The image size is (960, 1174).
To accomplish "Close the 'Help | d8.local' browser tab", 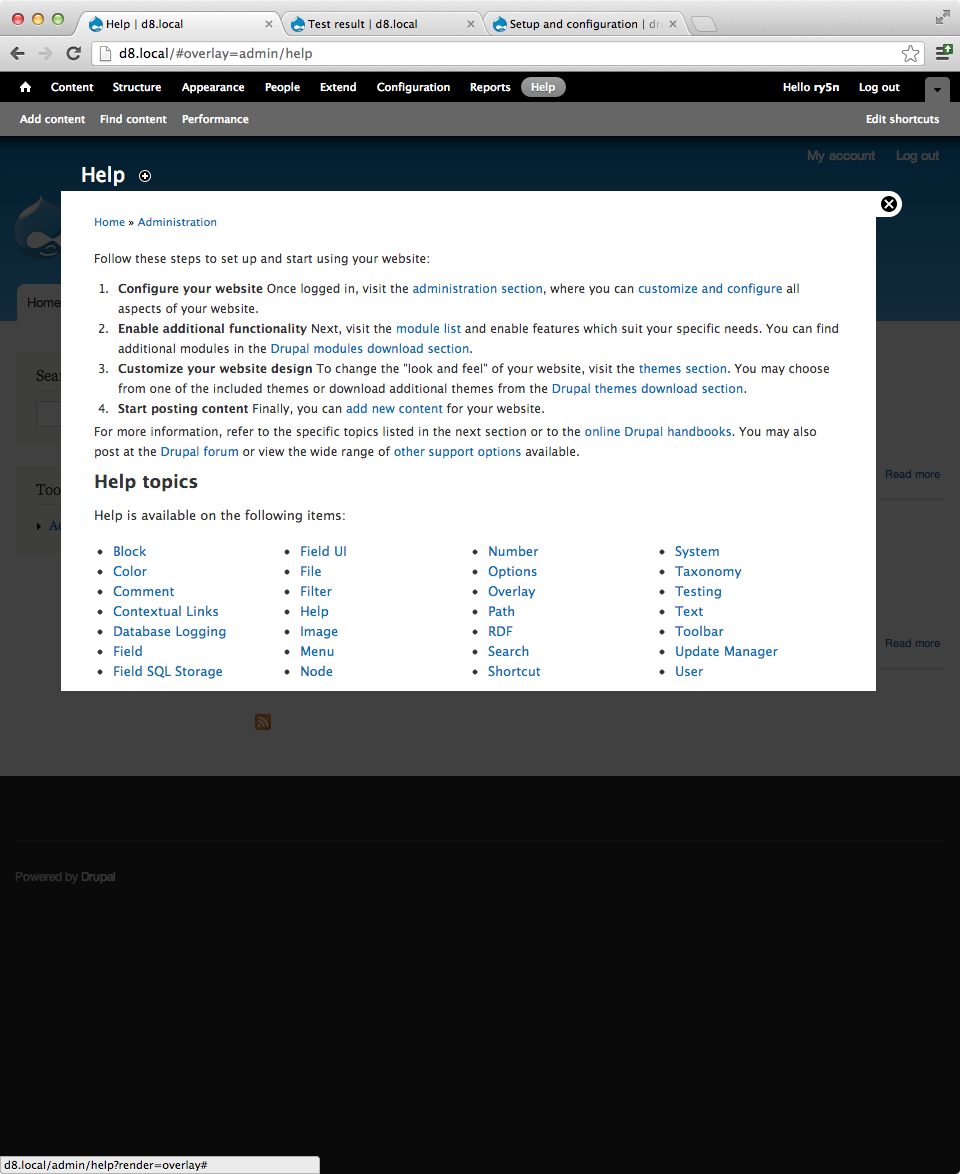I will coord(269,24).
